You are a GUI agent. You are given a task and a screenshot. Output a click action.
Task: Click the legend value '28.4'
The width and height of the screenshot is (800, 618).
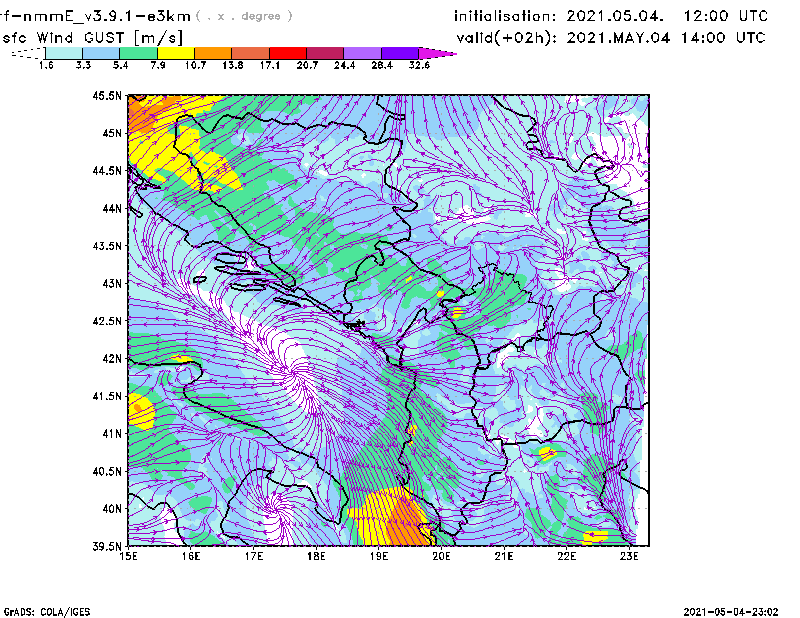tap(382, 65)
